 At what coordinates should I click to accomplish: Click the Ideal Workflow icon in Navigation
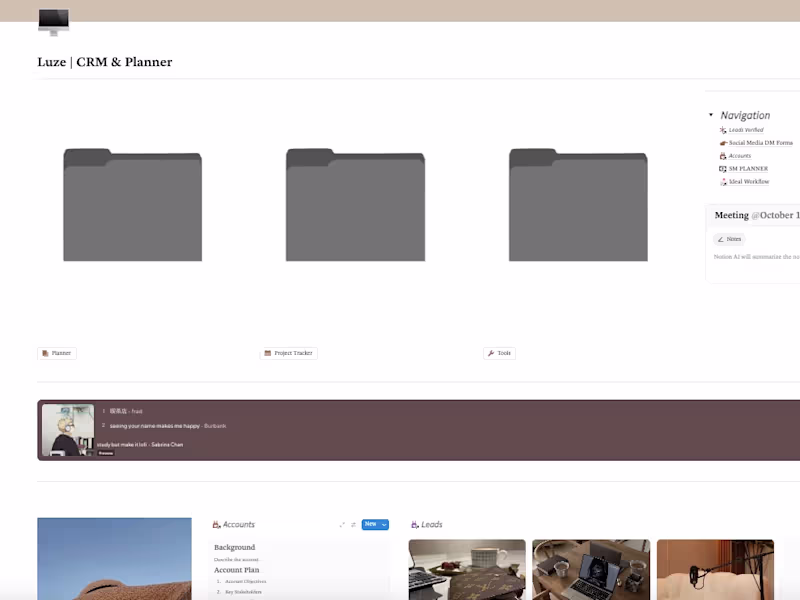[723, 181]
